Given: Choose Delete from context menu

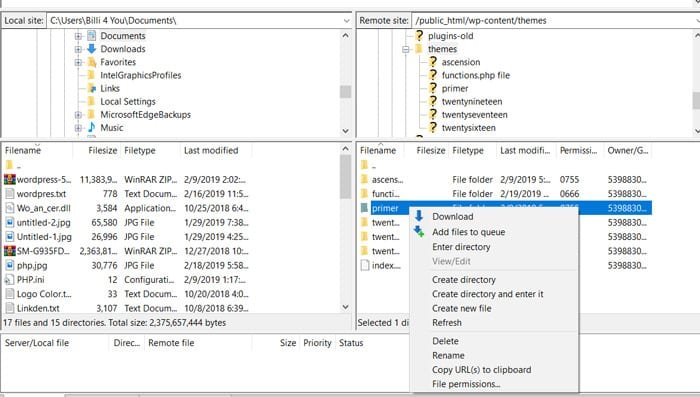Looking at the screenshot, I should (x=445, y=341).
